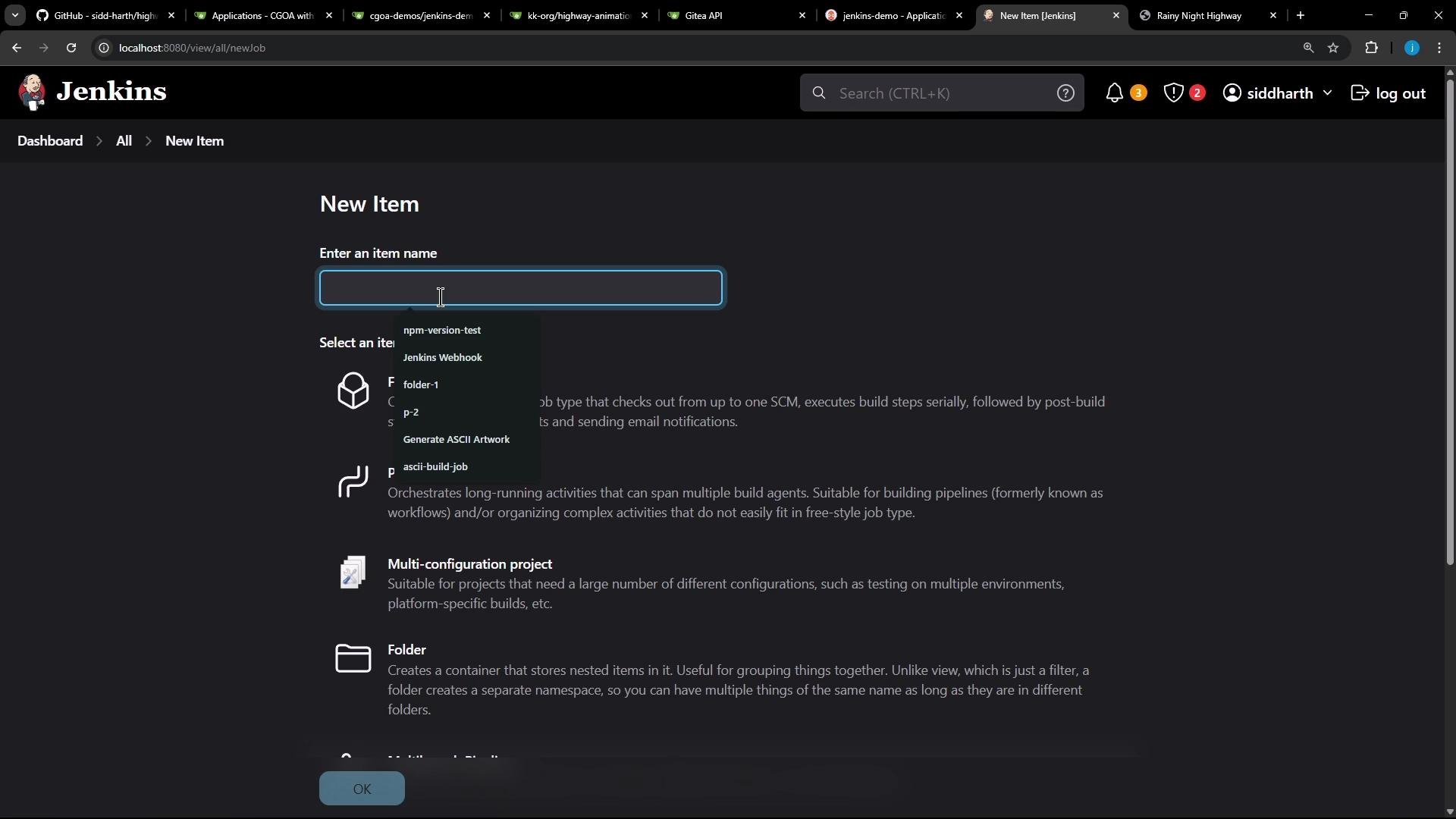
Task: Expand the Dashboard breadcrumb chevron
Action: [x=99, y=141]
